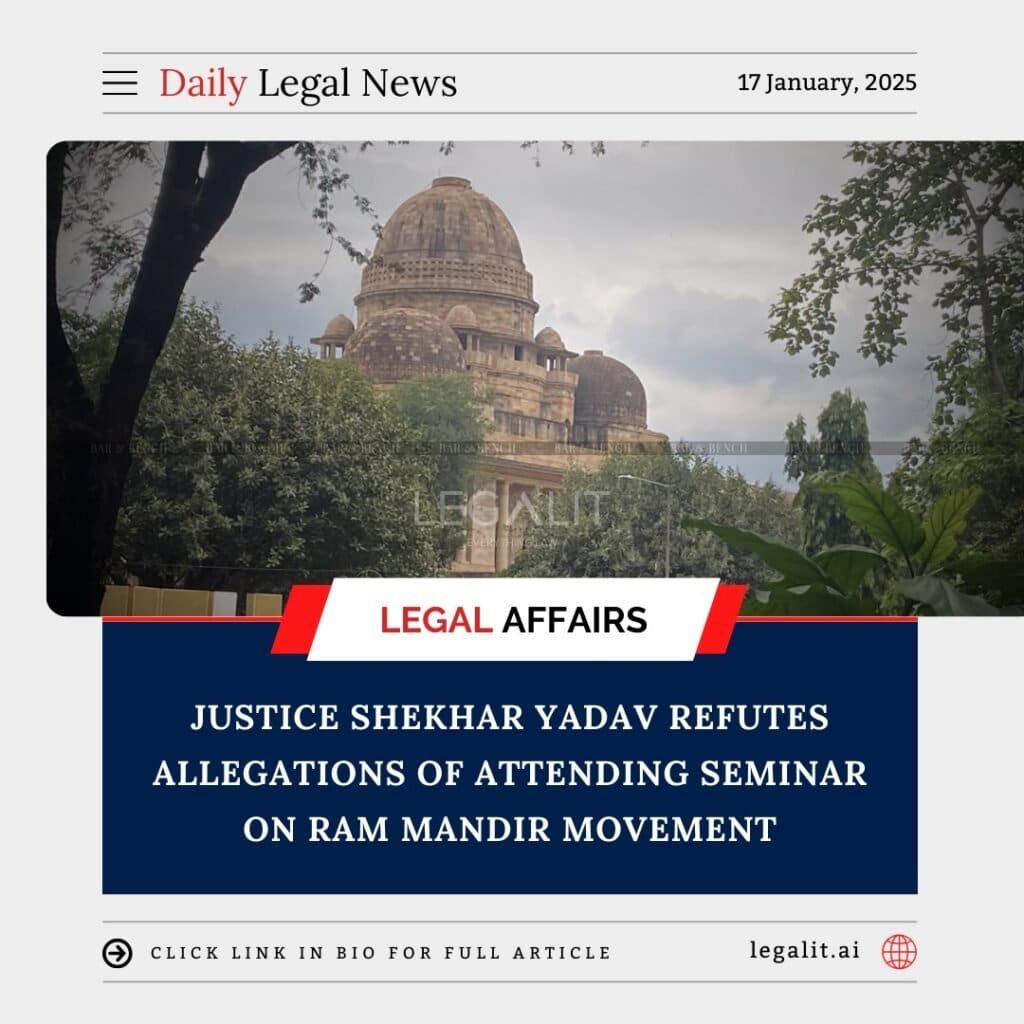Click the Ram Mandir Movement headline line

[x=510, y=829]
